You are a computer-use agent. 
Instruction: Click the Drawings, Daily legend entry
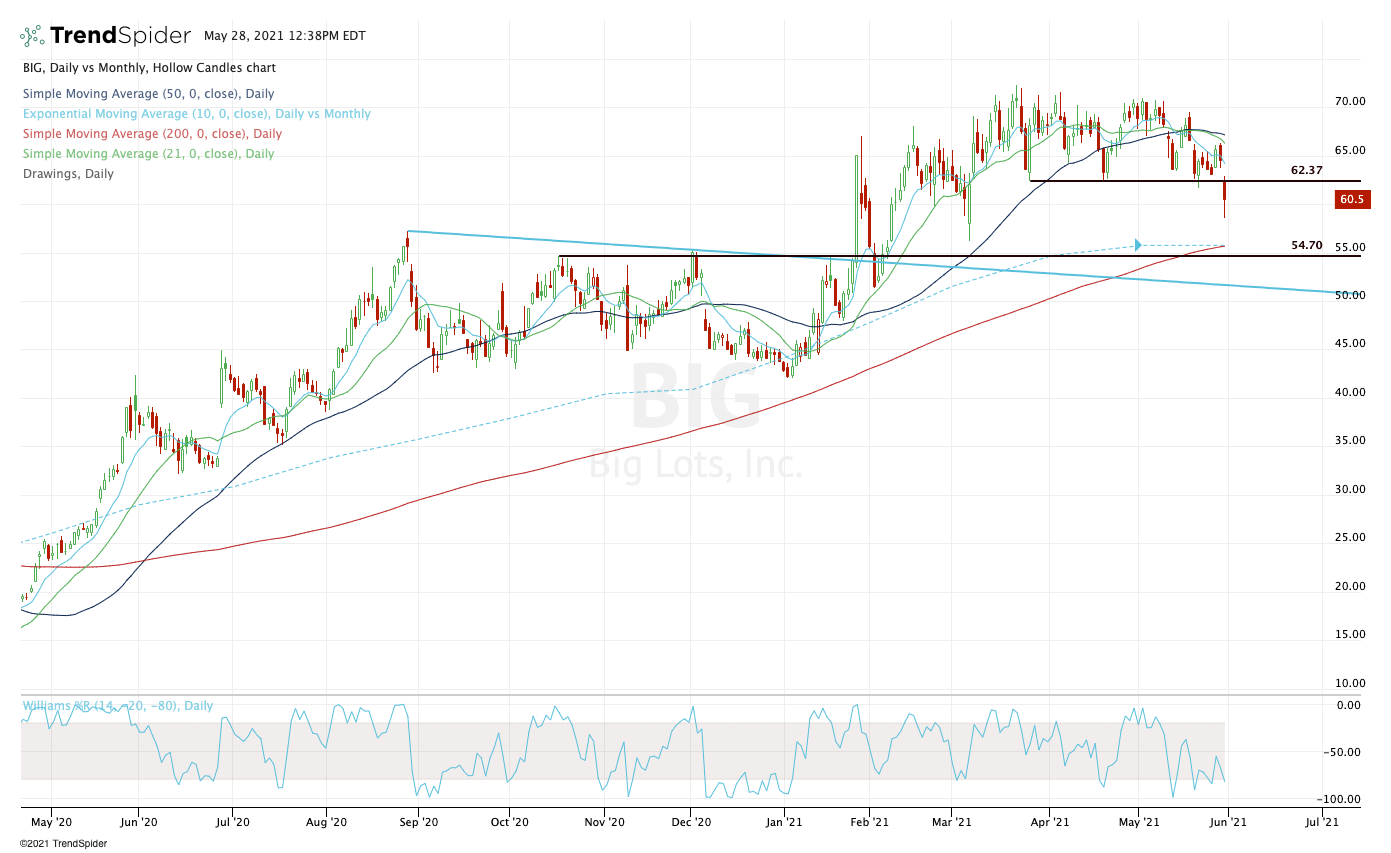pyautogui.click(x=68, y=174)
